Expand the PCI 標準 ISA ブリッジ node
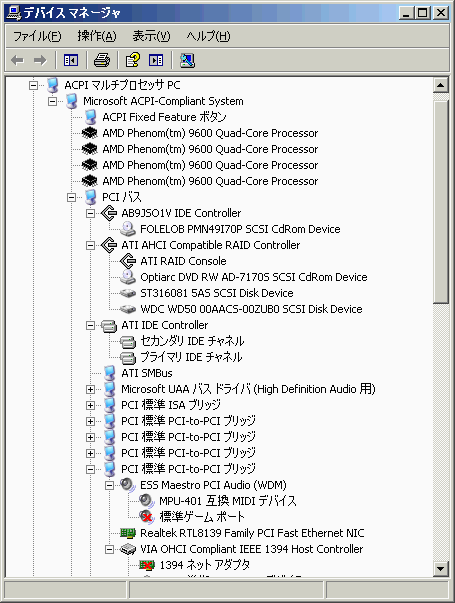455x603 pixels. tap(90, 405)
